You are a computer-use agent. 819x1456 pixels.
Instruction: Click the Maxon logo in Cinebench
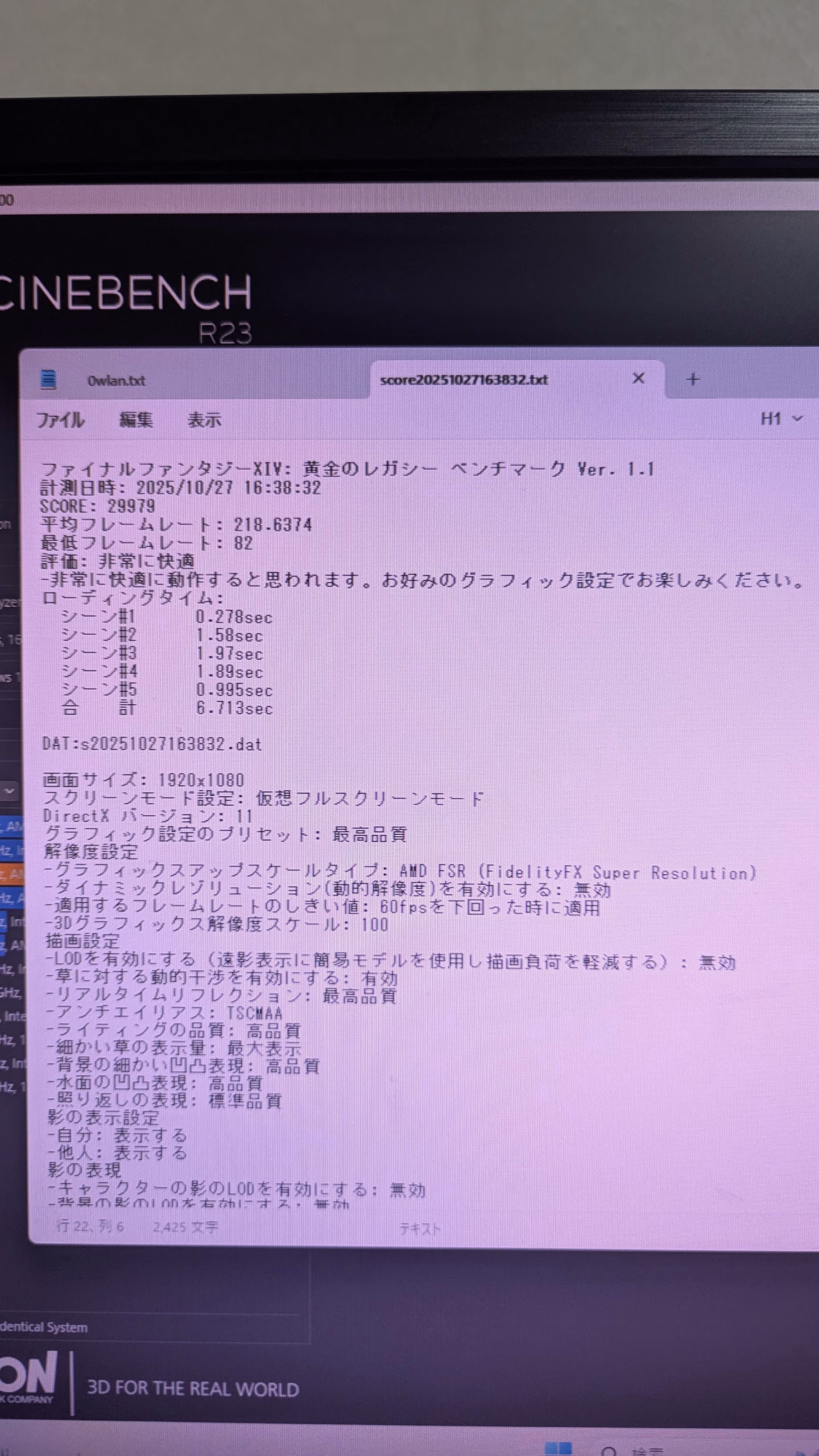pos(28,1376)
